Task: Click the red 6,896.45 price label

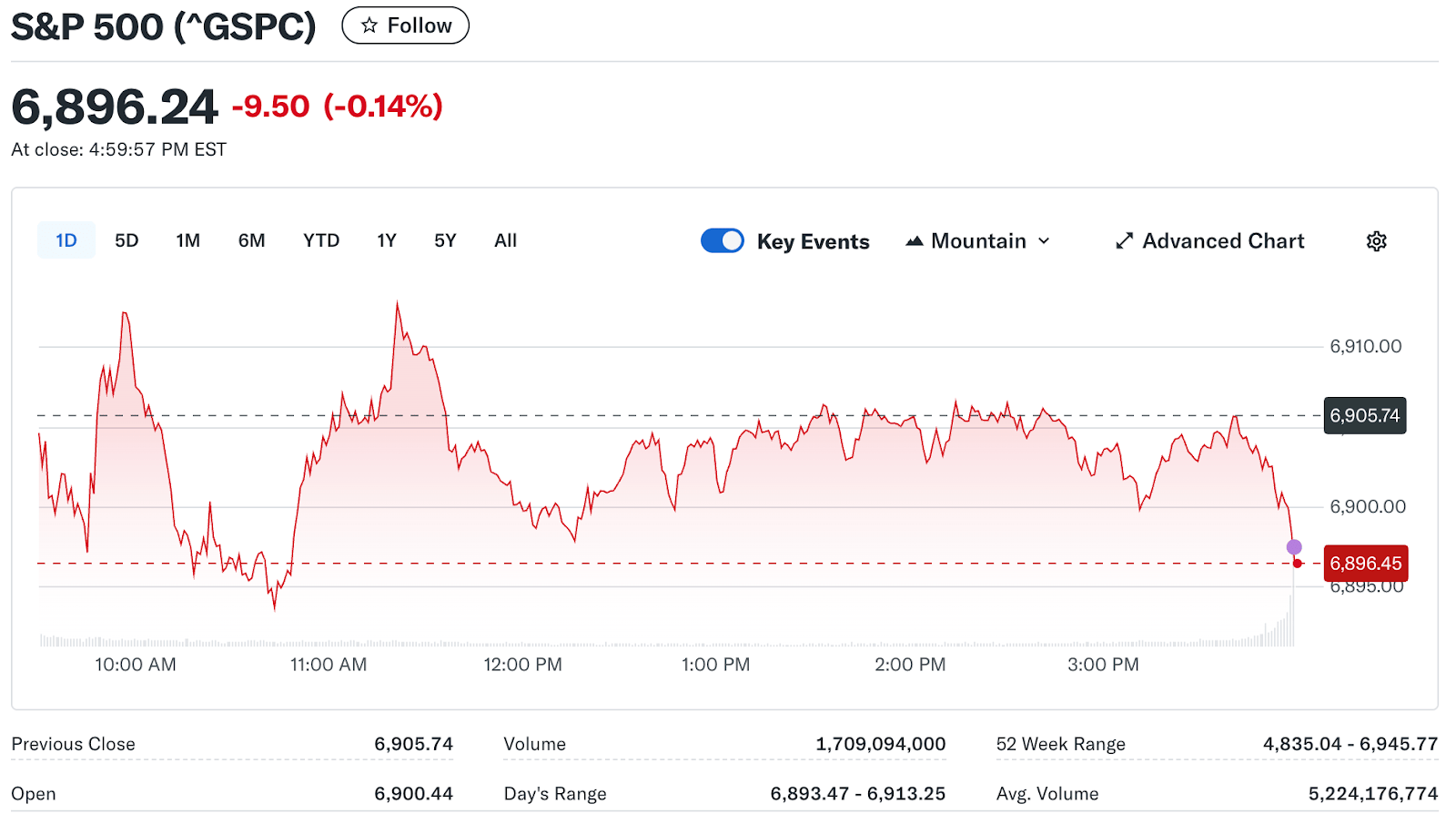Action: click(1365, 564)
